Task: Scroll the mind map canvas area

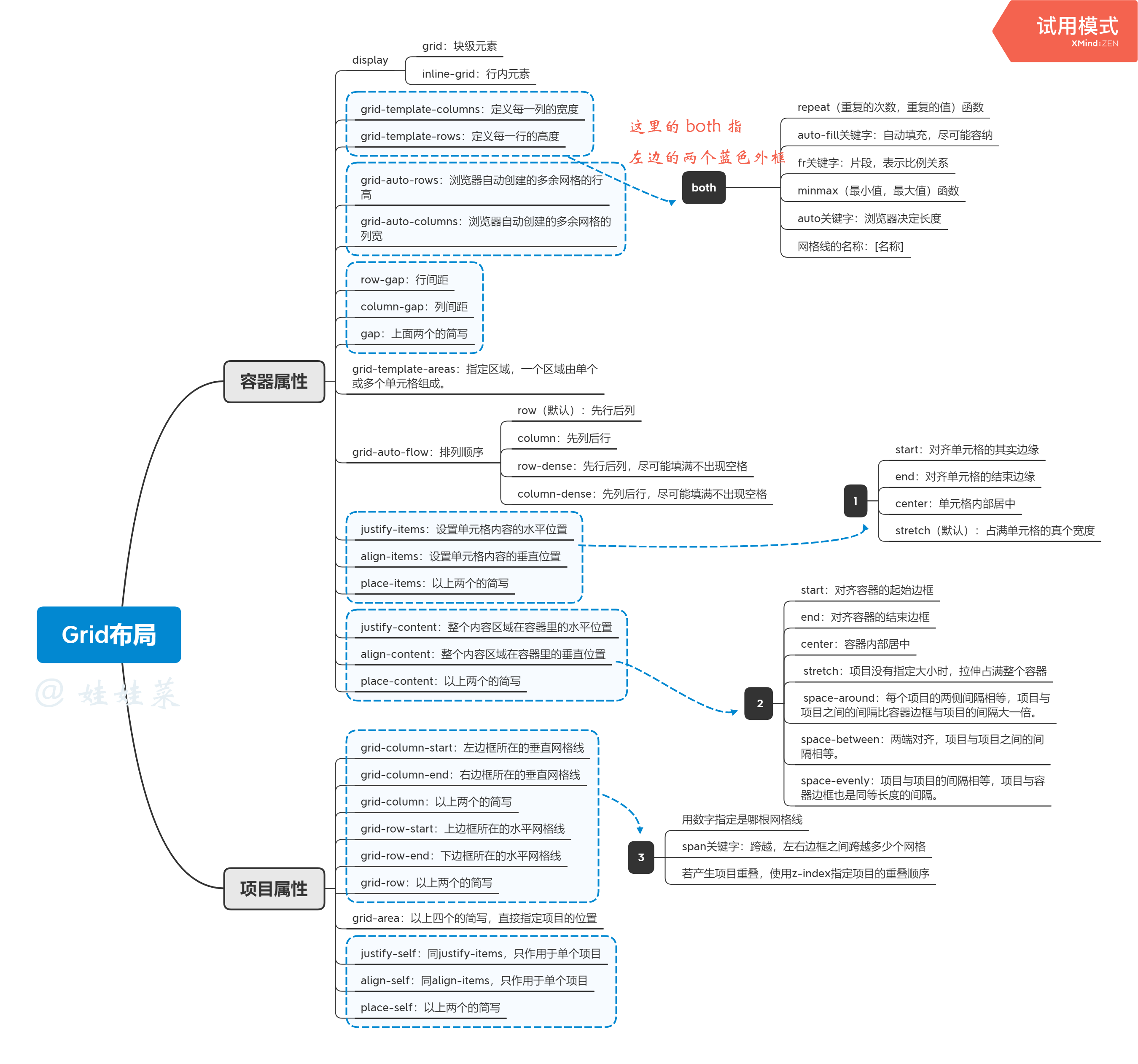Action: pos(569,532)
